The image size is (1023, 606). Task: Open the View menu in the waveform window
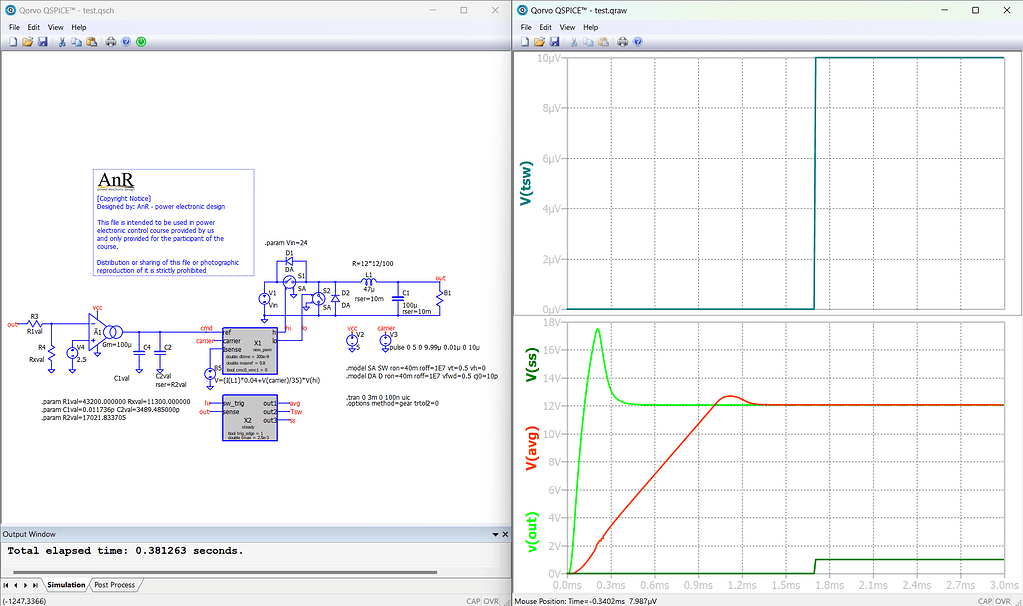click(x=567, y=27)
